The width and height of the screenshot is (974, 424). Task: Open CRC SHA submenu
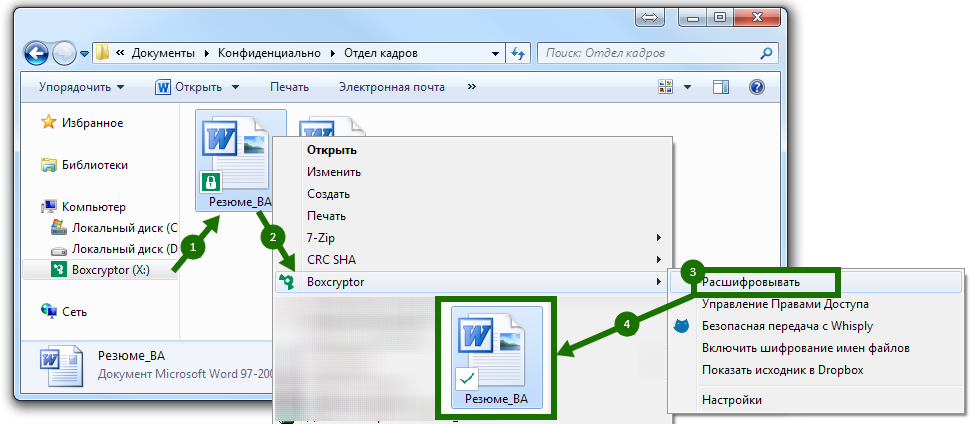point(473,259)
